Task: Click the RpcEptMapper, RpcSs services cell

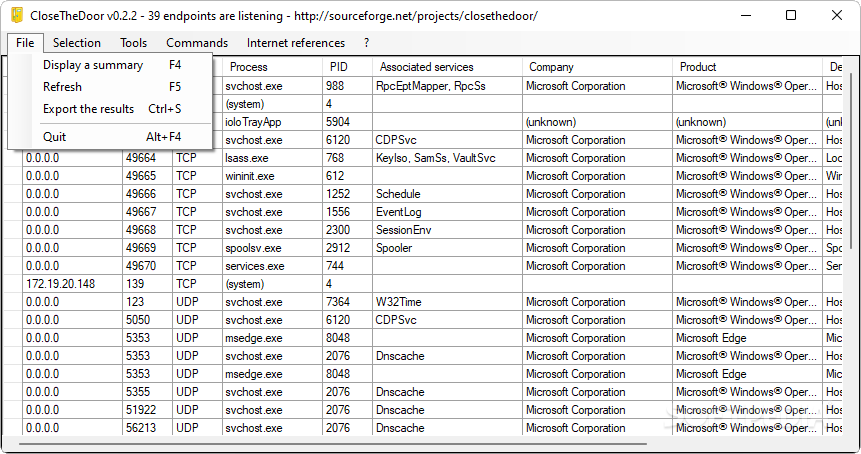Action: [448, 86]
